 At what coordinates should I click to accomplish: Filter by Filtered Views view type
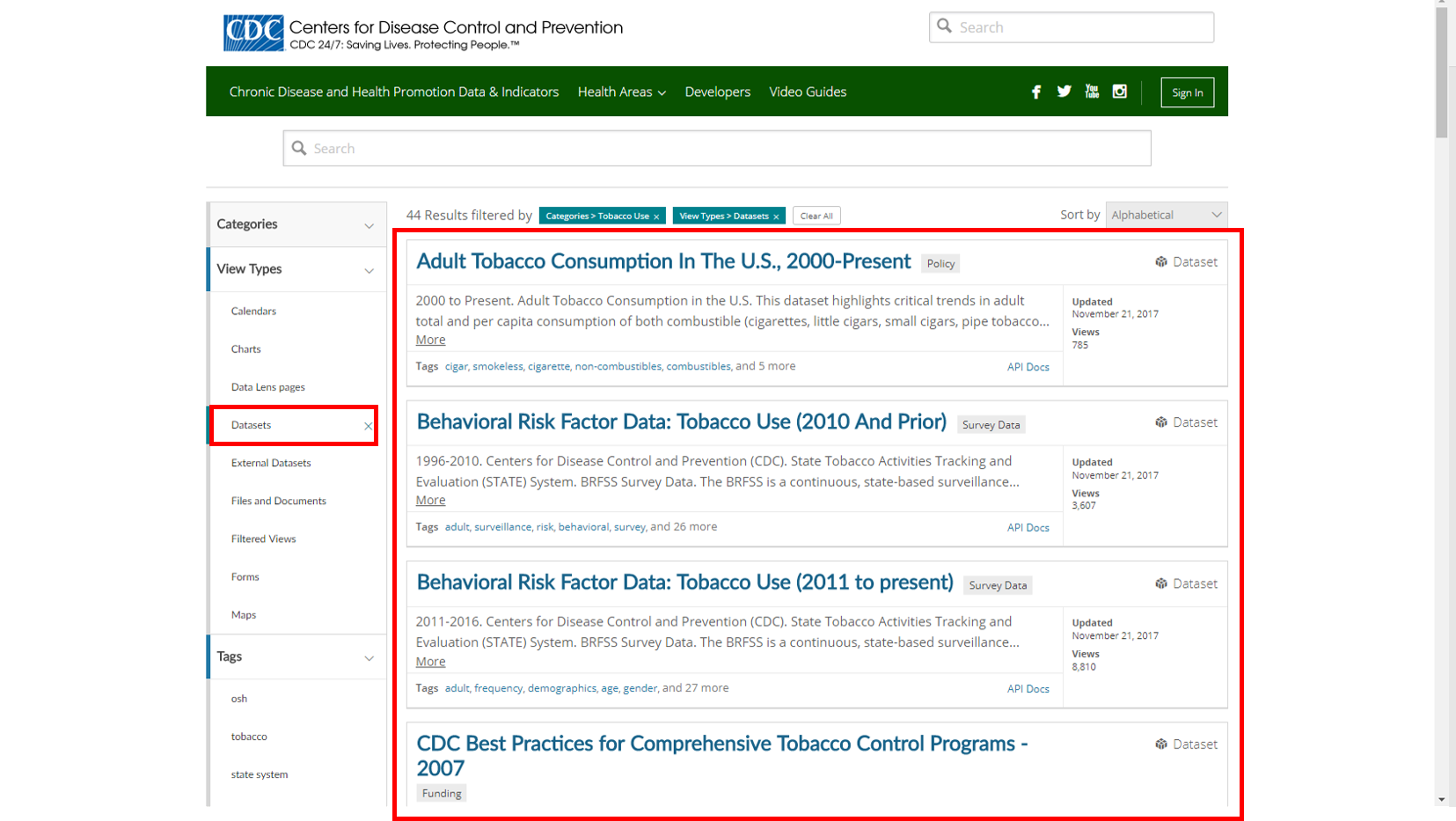[264, 539]
